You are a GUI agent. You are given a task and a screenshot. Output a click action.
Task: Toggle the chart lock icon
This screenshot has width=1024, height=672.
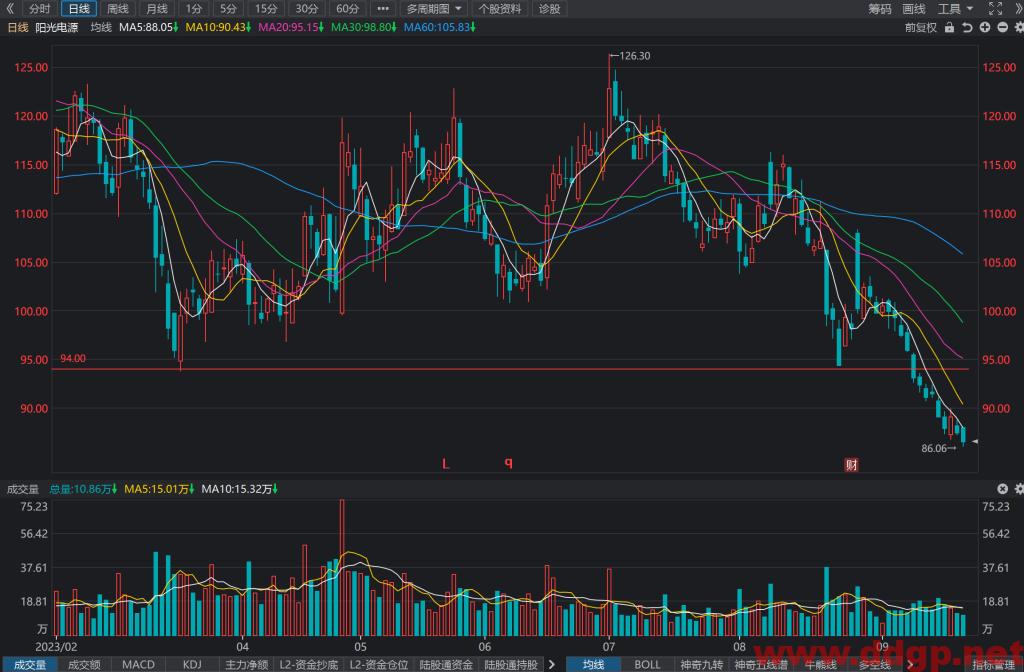(x=950, y=27)
